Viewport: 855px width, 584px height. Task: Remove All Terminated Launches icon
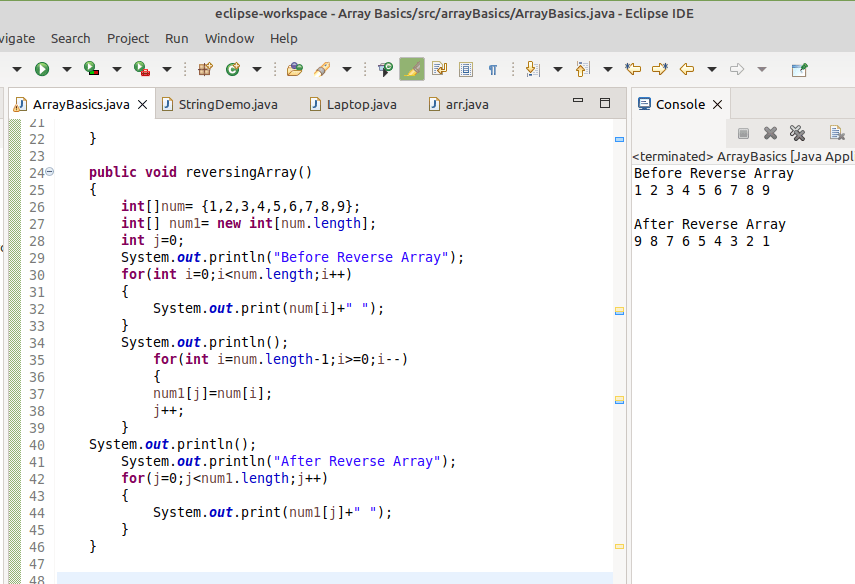[x=797, y=133]
